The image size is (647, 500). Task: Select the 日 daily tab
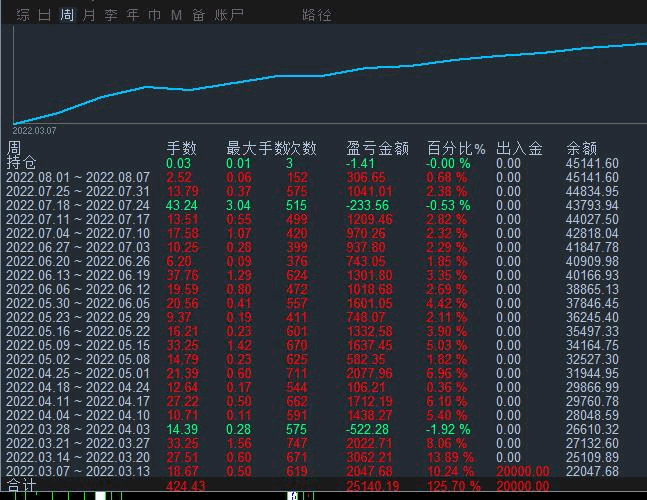coord(44,15)
